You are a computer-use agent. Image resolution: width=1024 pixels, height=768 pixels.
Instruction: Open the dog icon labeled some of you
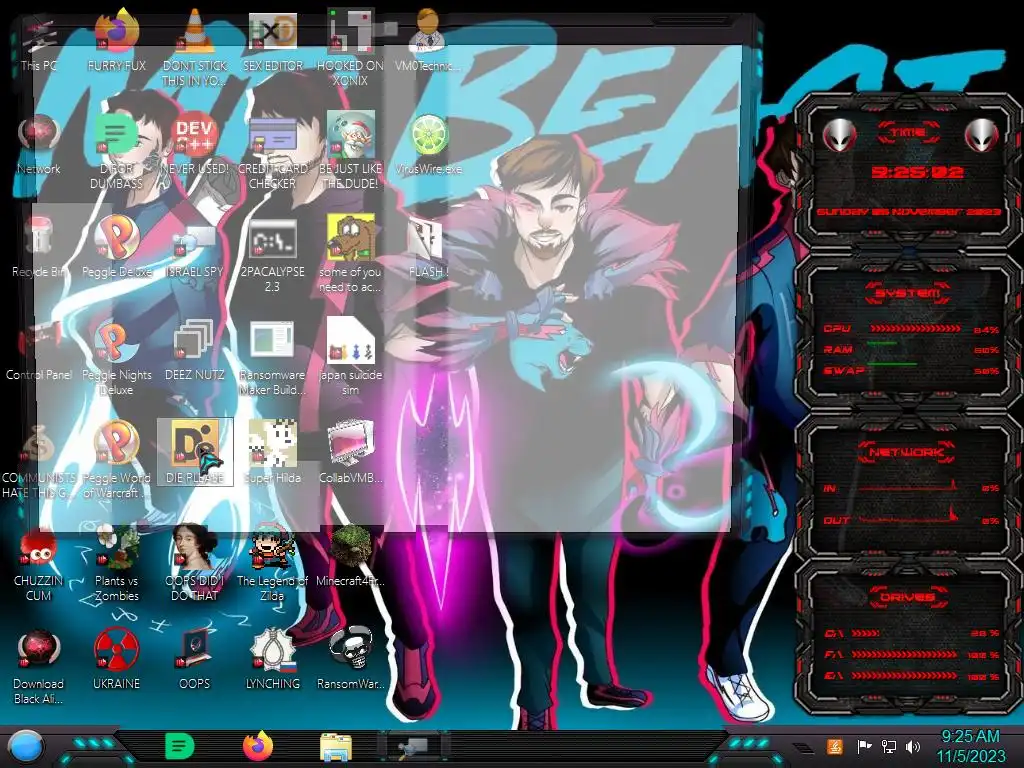point(350,253)
